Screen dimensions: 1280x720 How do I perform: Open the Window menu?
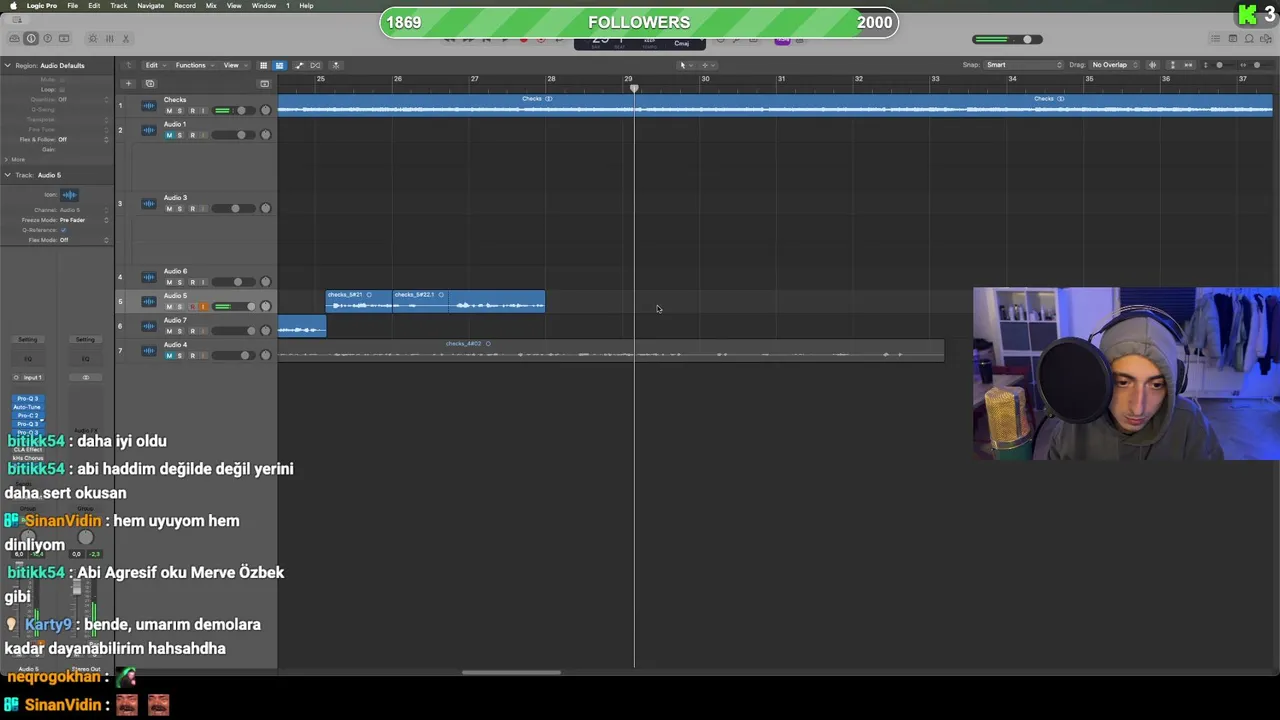pos(264,6)
